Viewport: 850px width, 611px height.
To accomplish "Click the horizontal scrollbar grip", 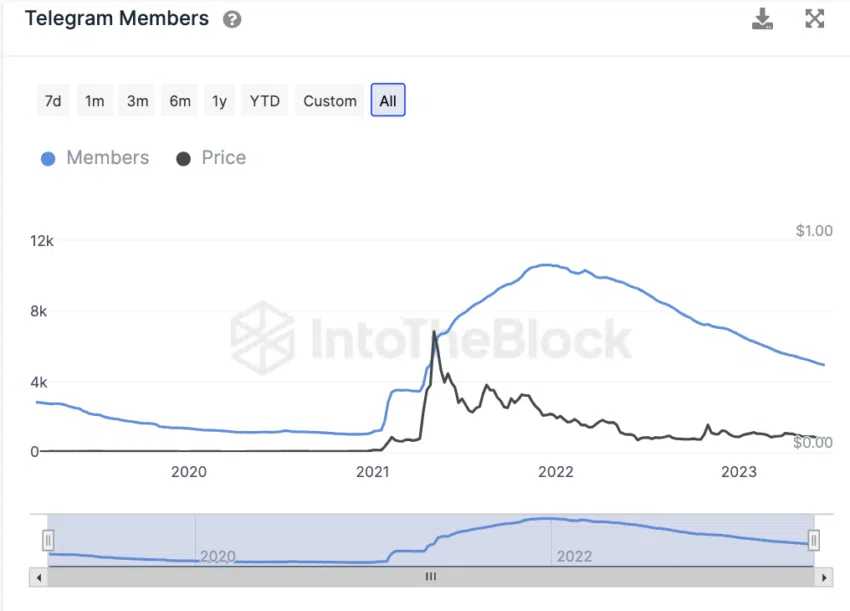I will coord(431,577).
